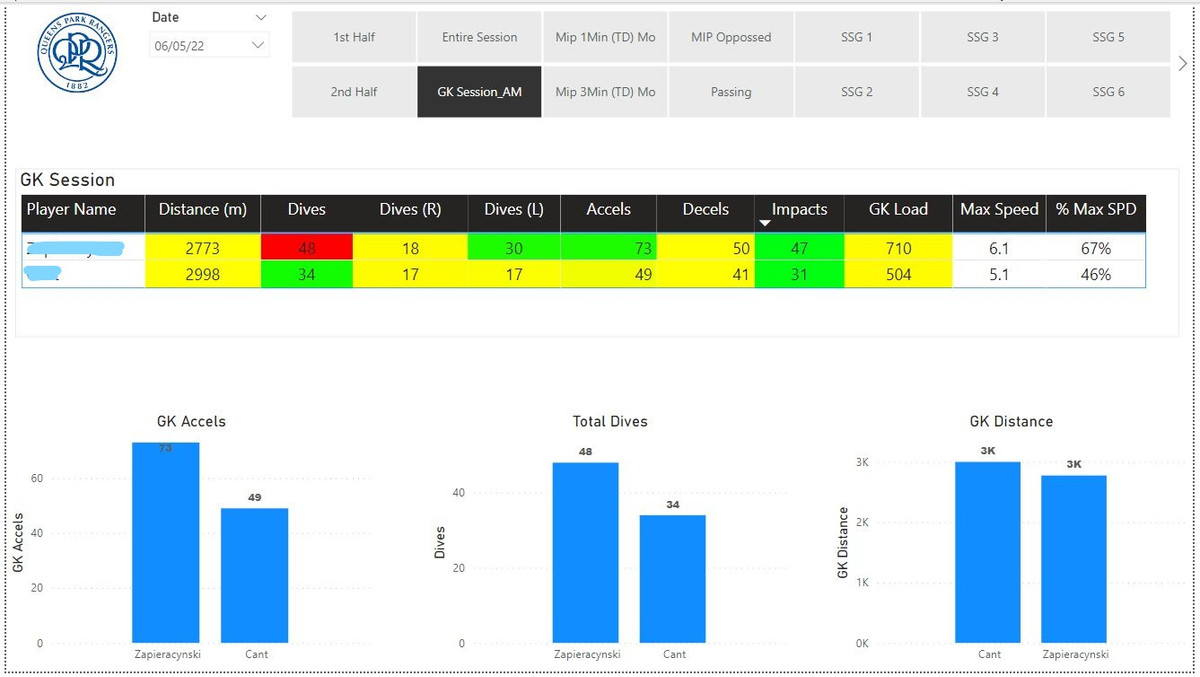The image size is (1200, 677).
Task: Switch to the Entire Session view
Action: (479, 37)
